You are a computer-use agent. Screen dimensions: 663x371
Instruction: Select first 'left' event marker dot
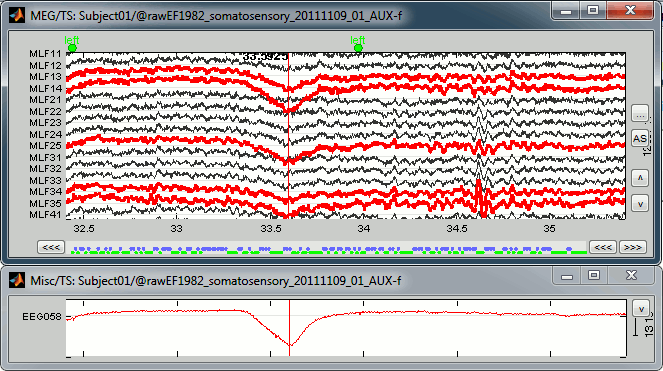72,48
